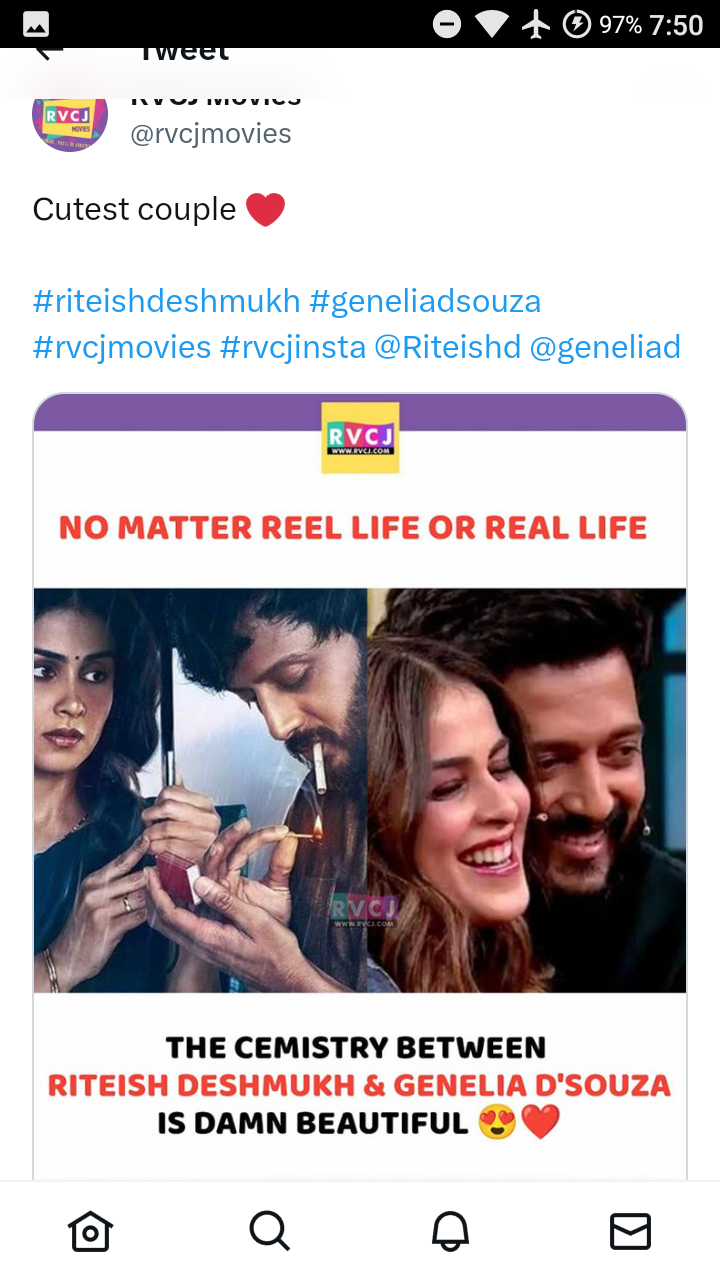
Task: Open the Search magnifier icon
Action: (270, 1231)
